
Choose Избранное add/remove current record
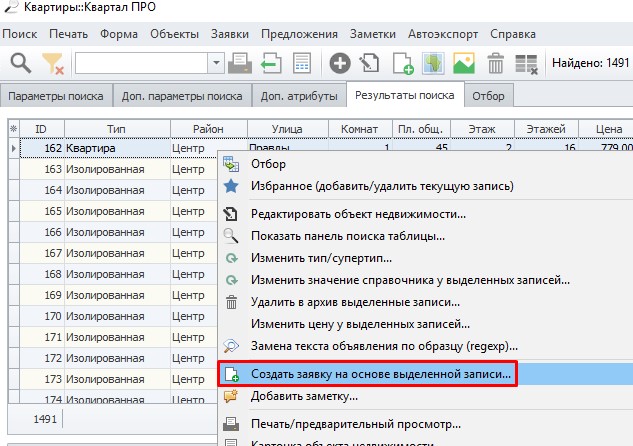coord(425,186)
